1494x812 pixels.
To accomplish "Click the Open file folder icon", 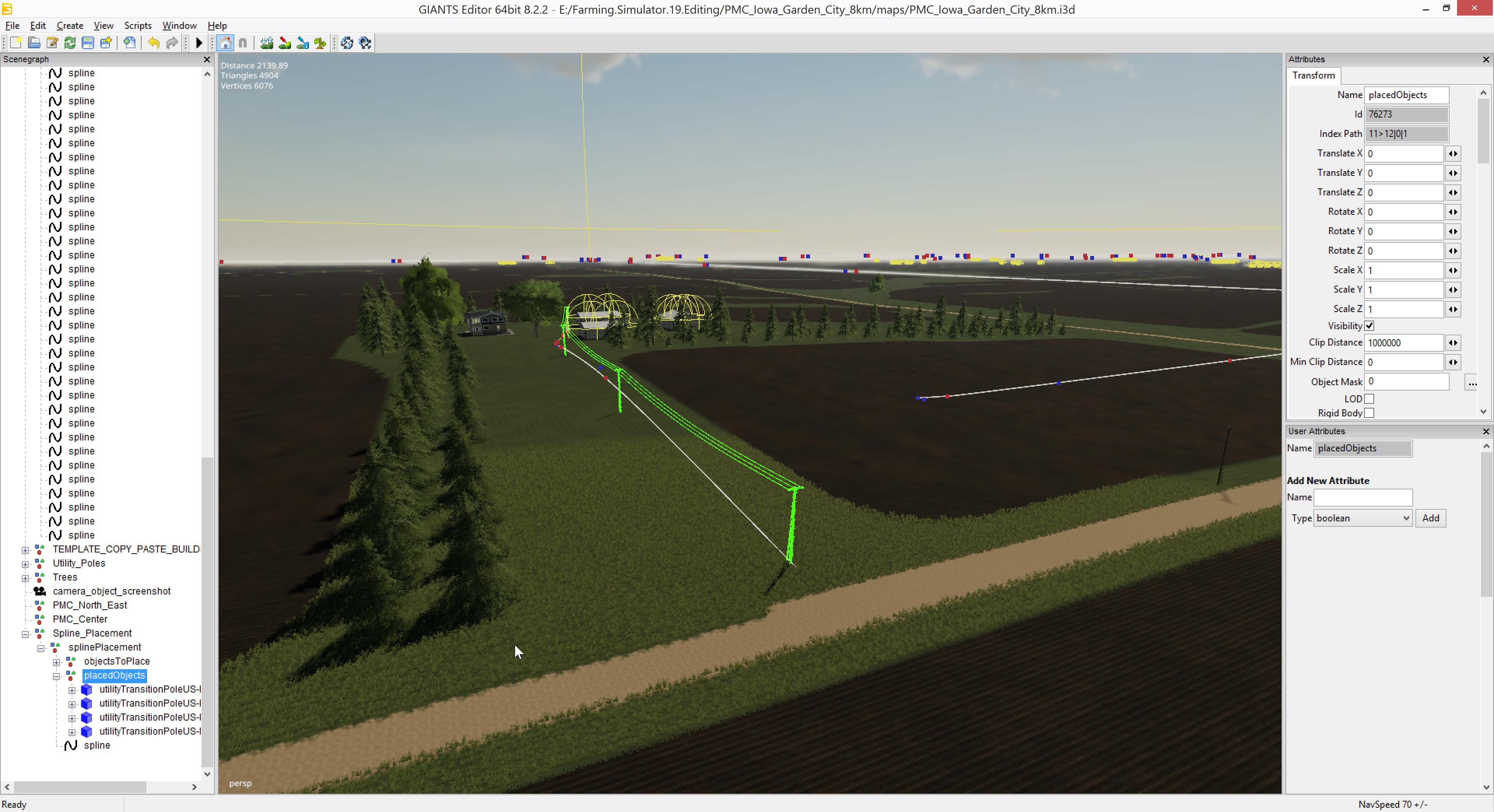I will point(33,43).
